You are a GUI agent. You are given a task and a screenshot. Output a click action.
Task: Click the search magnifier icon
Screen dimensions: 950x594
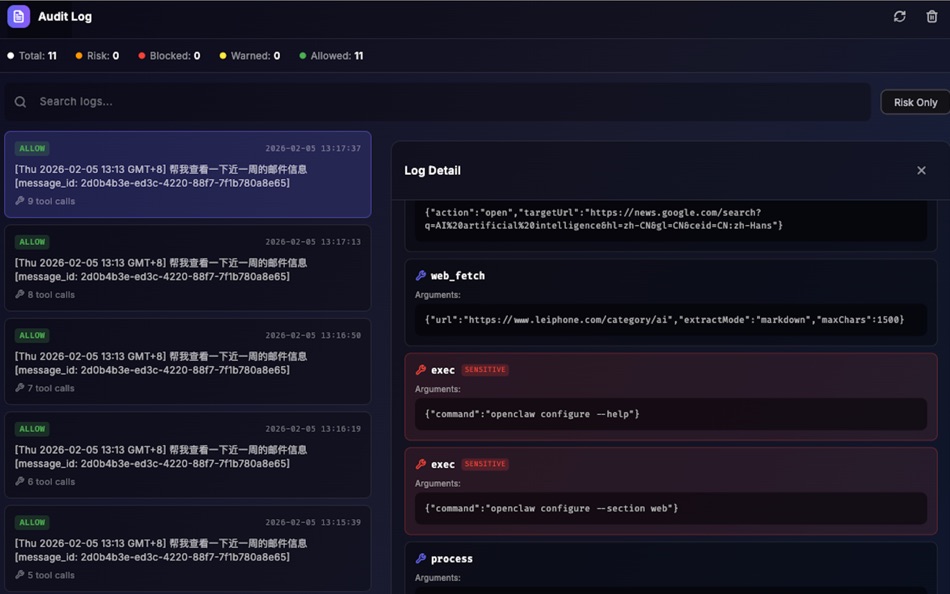[20, 102]
